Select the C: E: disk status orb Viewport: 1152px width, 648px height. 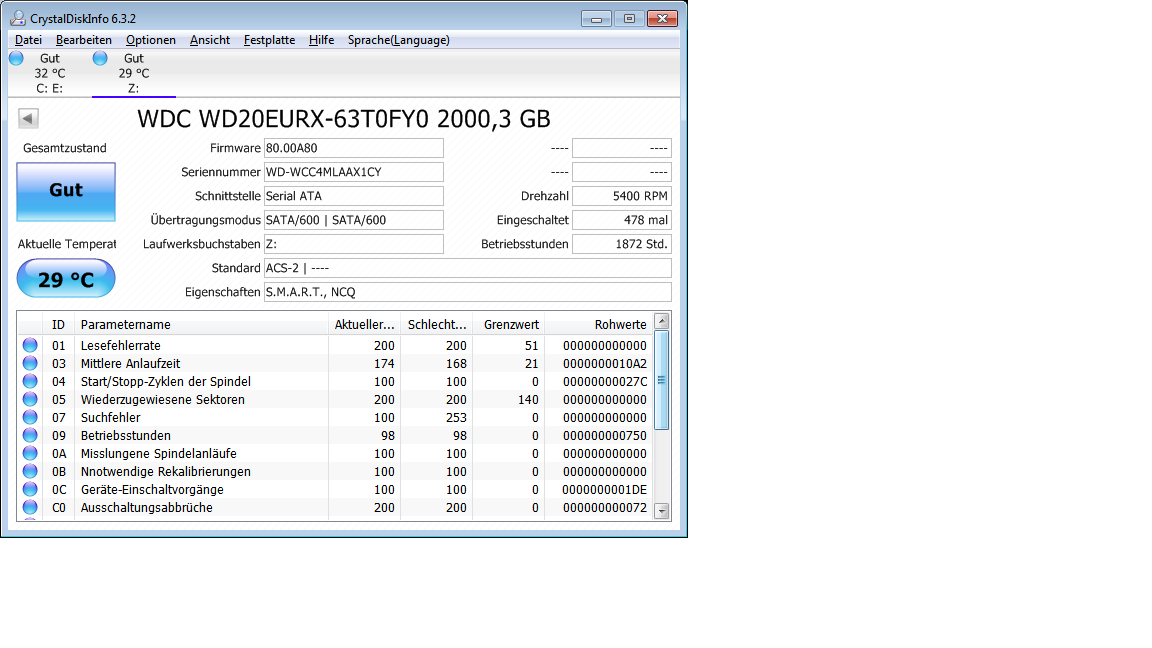point(16,58)
